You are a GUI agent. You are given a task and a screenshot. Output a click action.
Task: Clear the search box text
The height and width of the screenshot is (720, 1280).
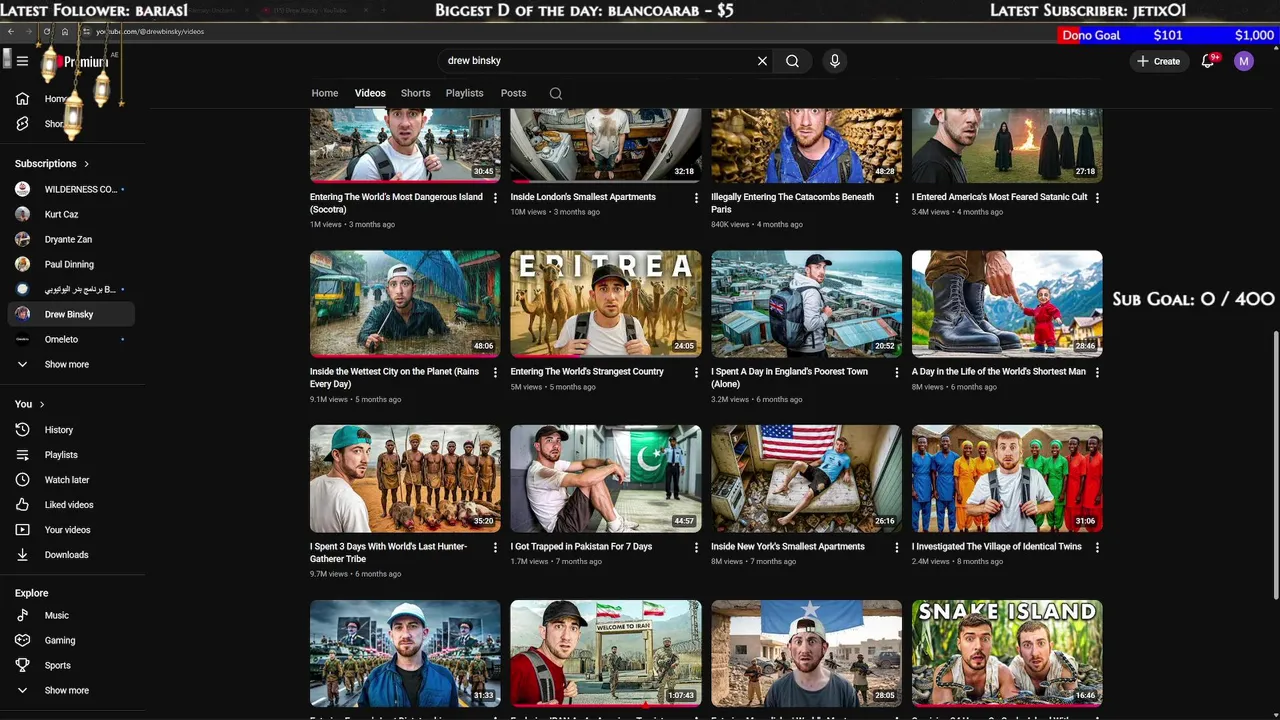click(x=762, y=61)
